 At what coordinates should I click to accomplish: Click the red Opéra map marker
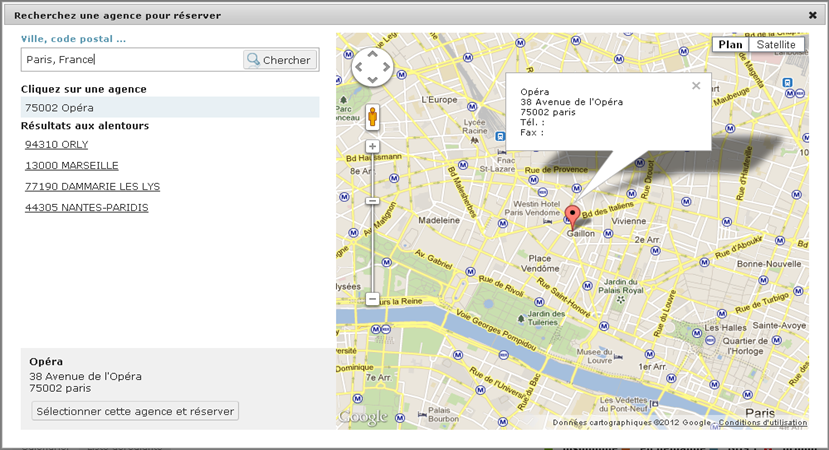tap(573, 215)
